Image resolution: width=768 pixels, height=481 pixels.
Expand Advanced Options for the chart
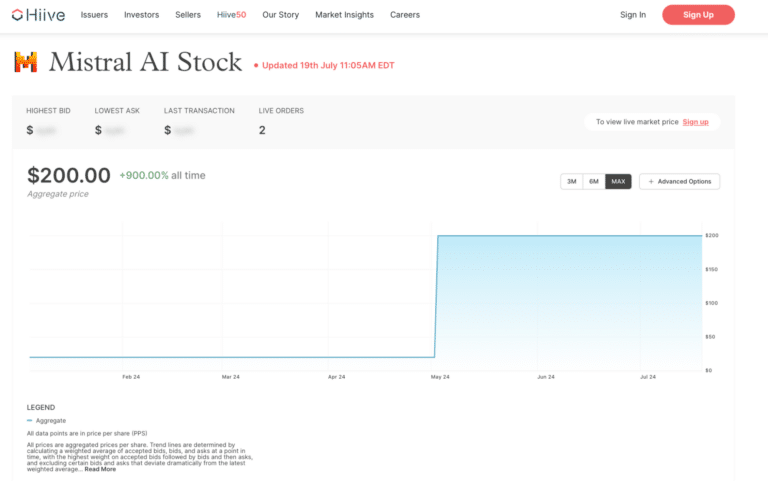click(680, 181)
